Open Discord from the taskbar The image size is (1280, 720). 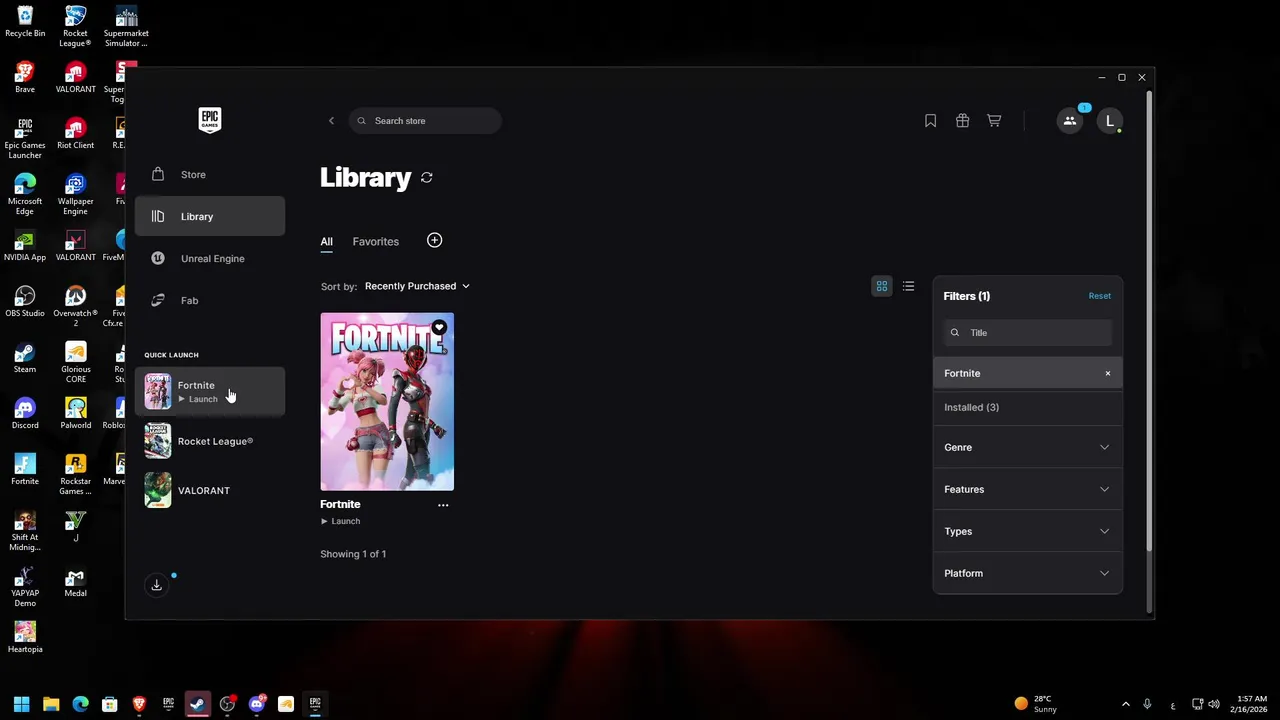257,704
